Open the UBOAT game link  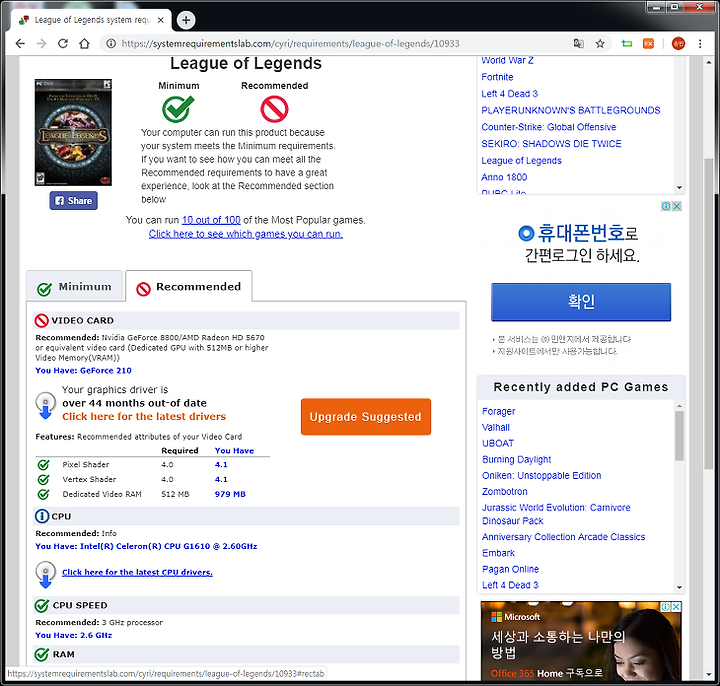(x=498, y=444)
